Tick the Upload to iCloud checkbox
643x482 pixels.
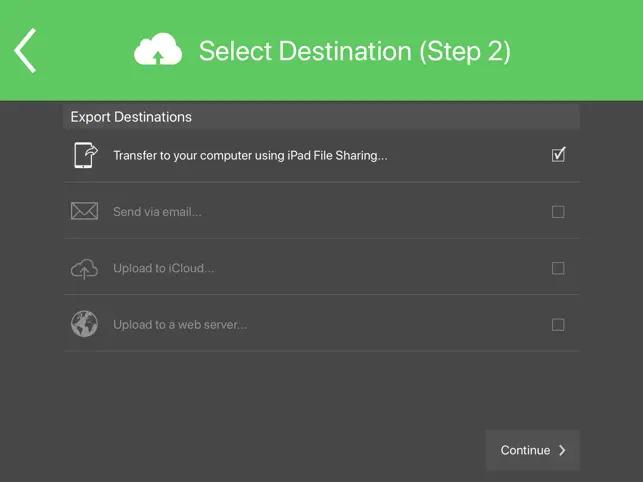pos(558,268)
